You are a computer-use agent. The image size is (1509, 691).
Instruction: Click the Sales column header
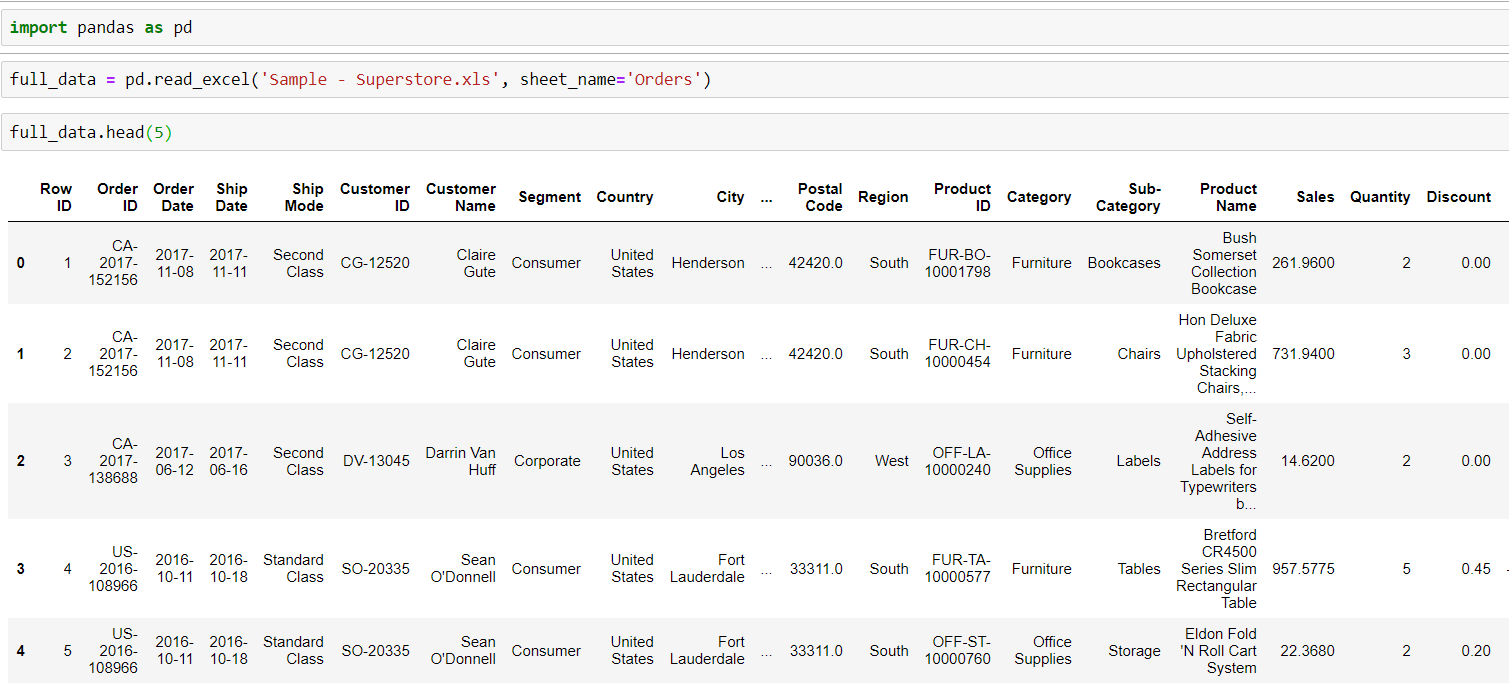tap(1314, 197)
